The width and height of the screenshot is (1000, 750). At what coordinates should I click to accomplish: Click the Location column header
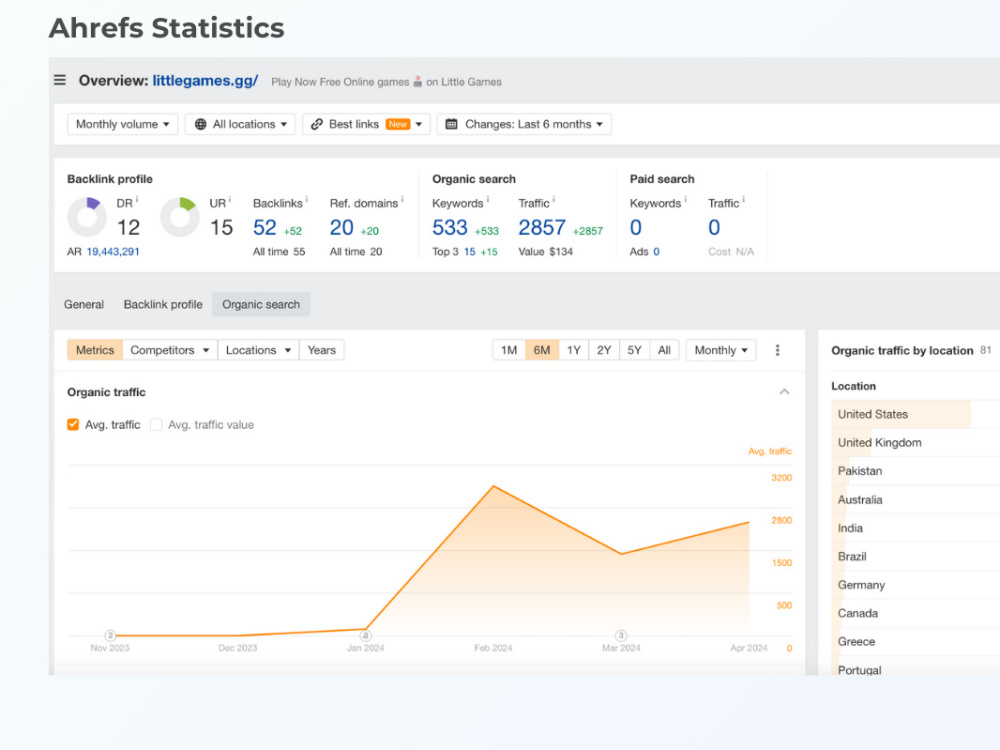853,386
